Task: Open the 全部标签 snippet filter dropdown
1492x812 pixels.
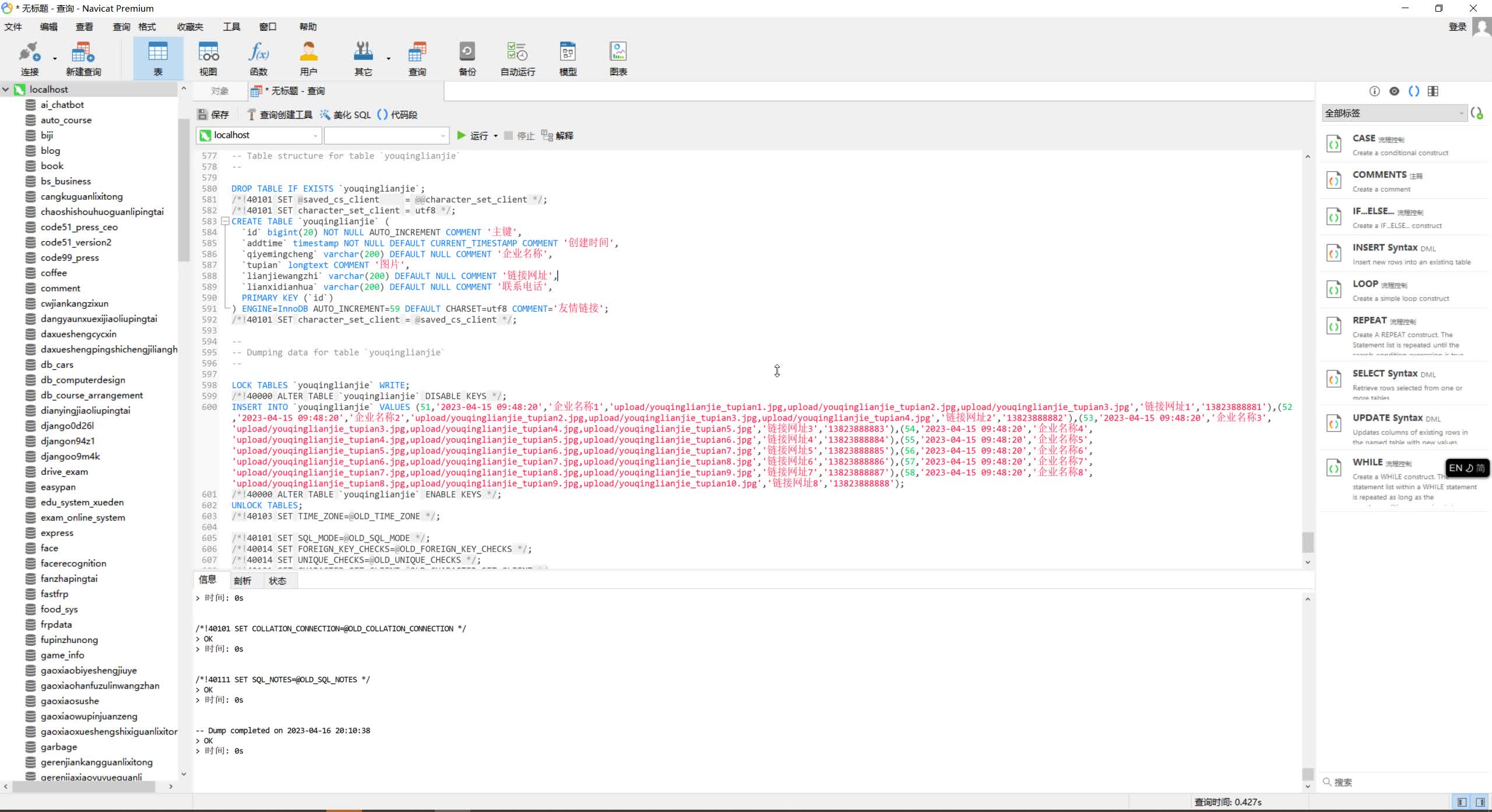Action: click(x=1462, y=113)
